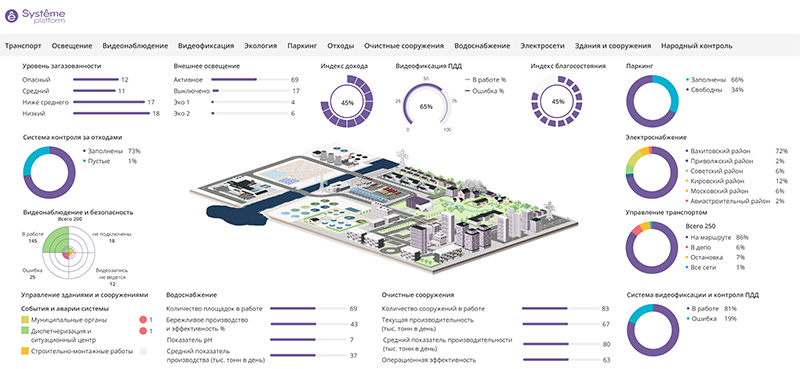Screen dimensions: 800x369
Task: Click red alert badge beside Муниципальные органы
Action: click(143, 320)
